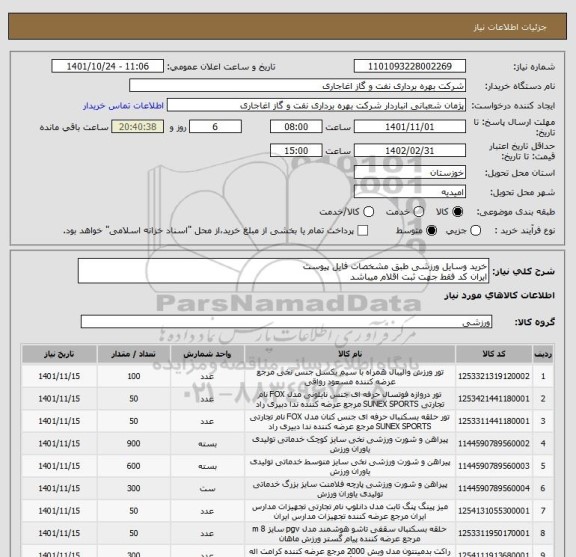This screenshot has width=576, height=557.
Task: Select the خدمت radio button
Action: tap(419, 212)
